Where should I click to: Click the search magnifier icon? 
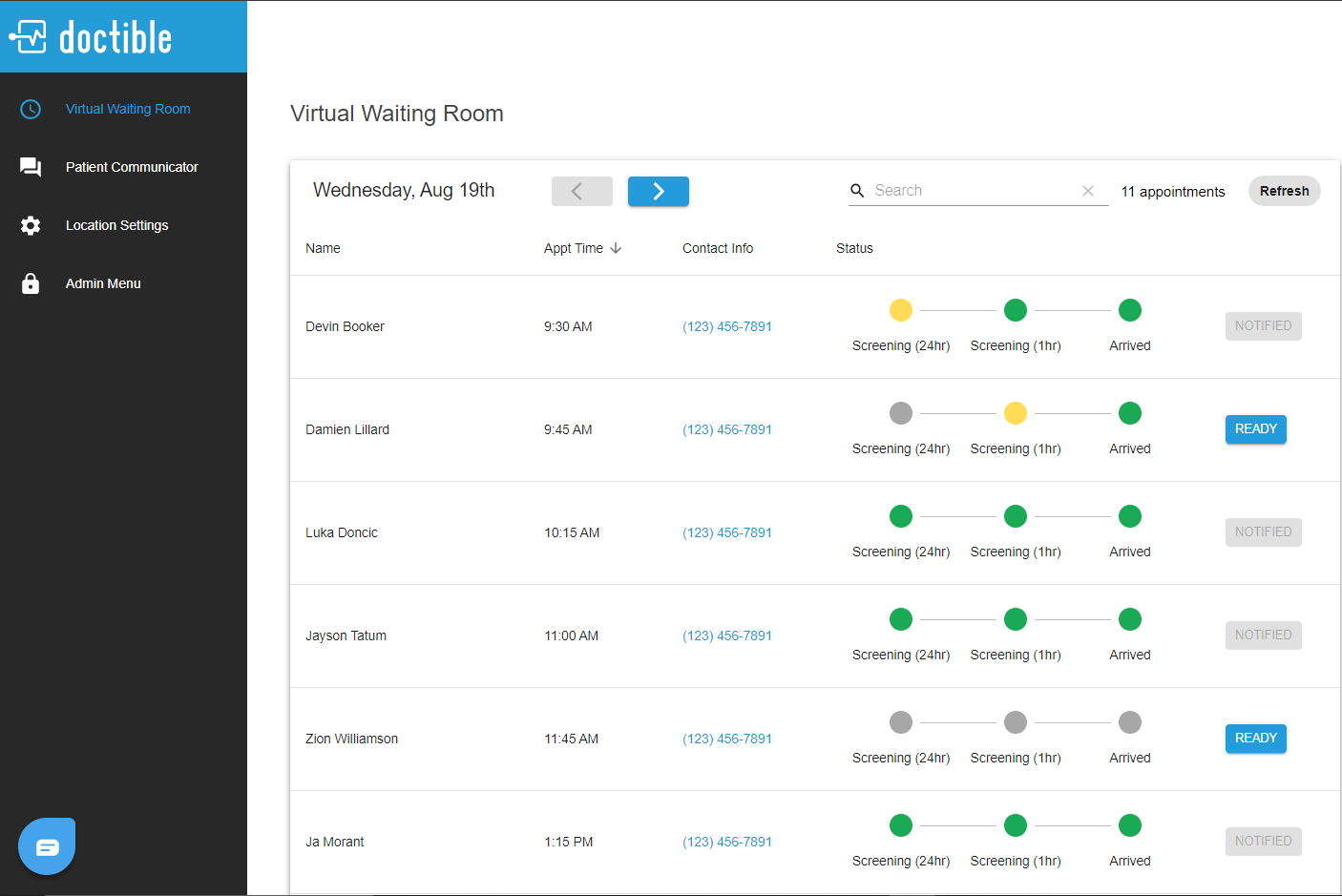pos(857,191)
